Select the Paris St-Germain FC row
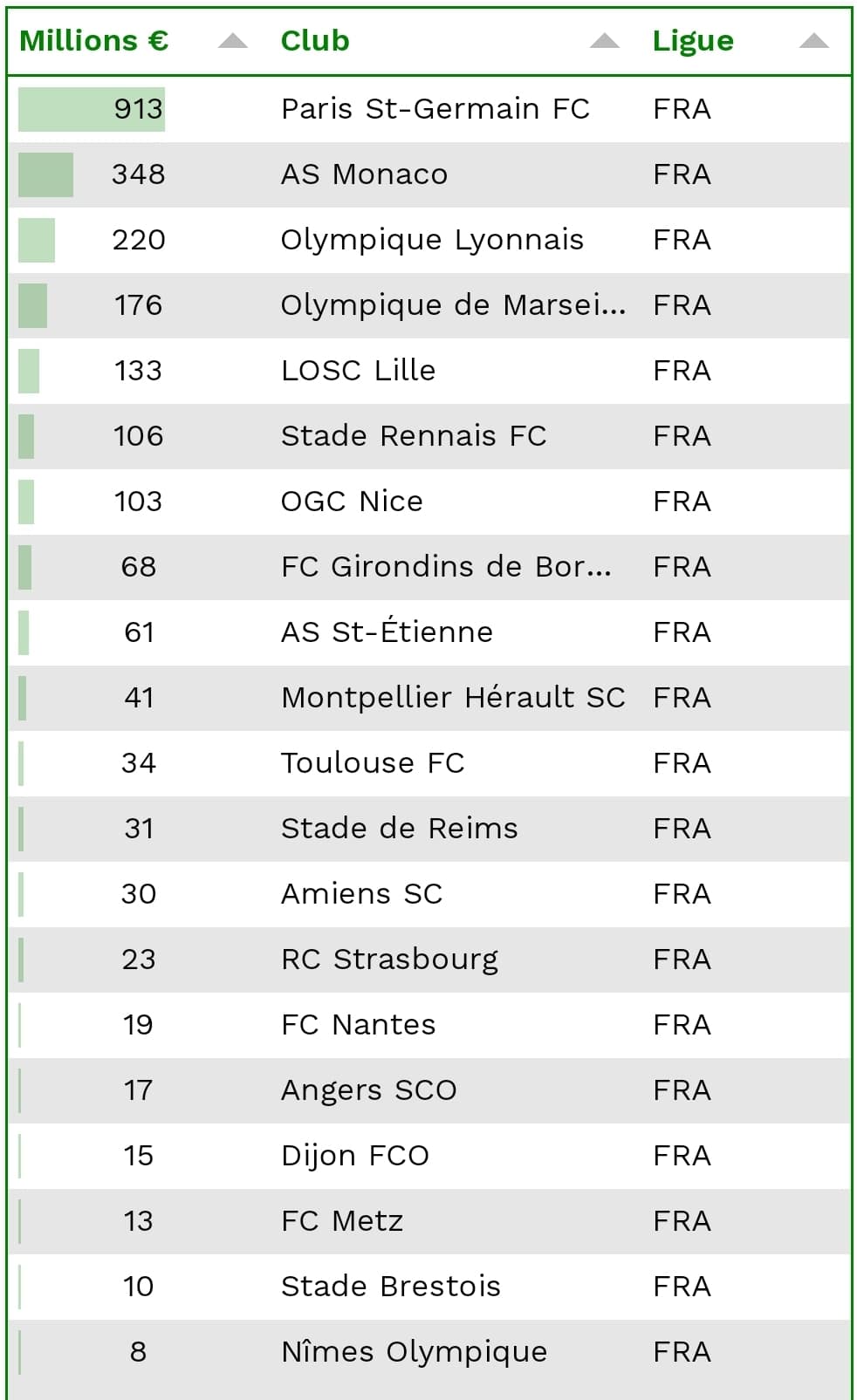Viewport: 857px width, 1400px height. click(x=435, y=109)
